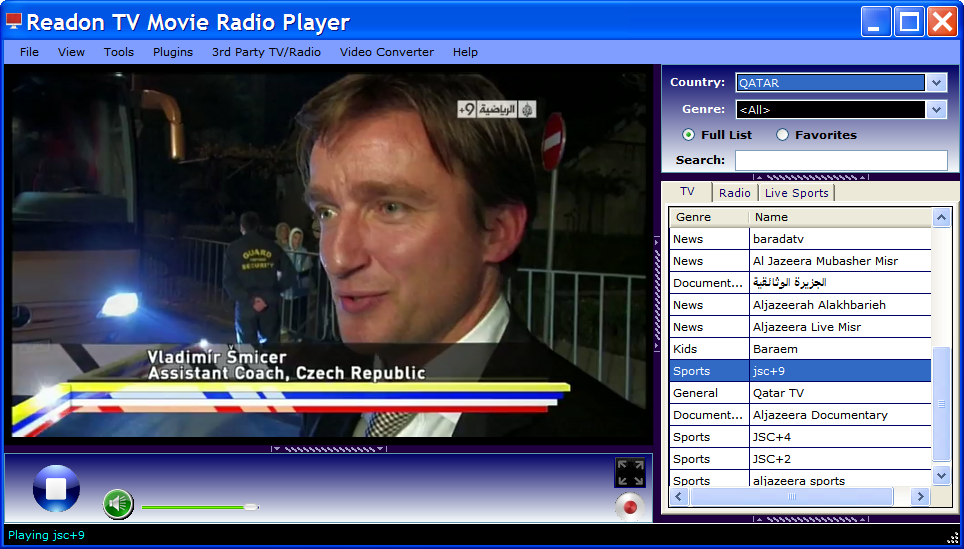Screen dimensions: 964x549
Task: Mute audio using the green speaker icon
Action: (118, 504)
